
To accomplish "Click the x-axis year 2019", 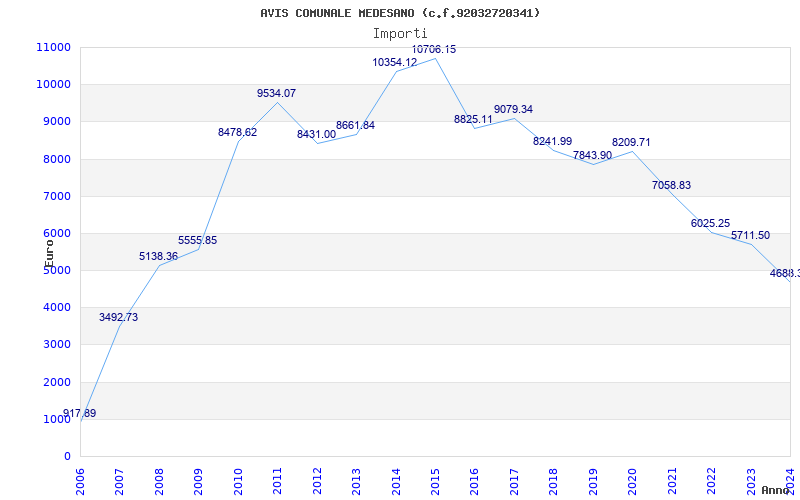I will pyautogui.click(x=593, y=481).
